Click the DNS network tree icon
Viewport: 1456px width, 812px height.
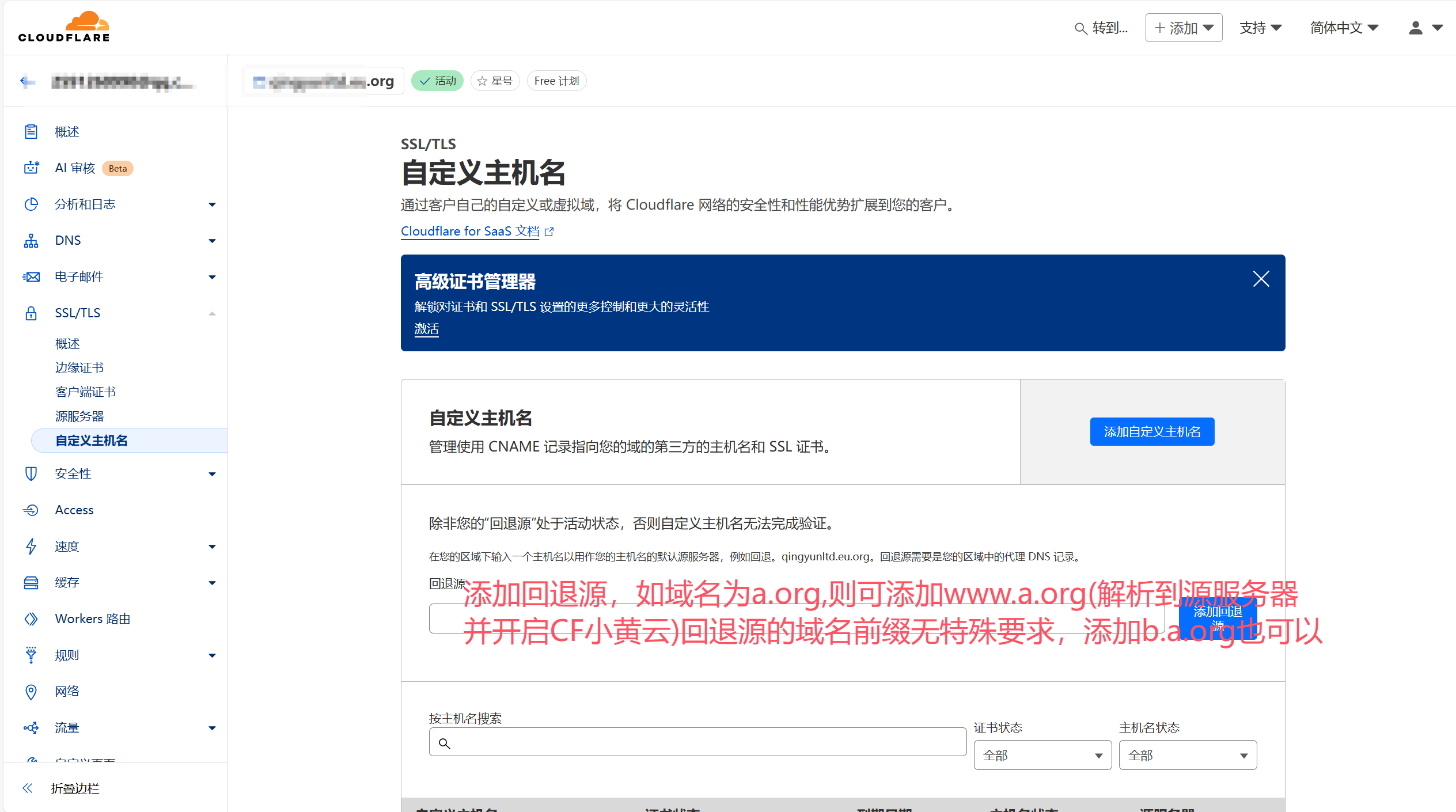pos(31,241)
